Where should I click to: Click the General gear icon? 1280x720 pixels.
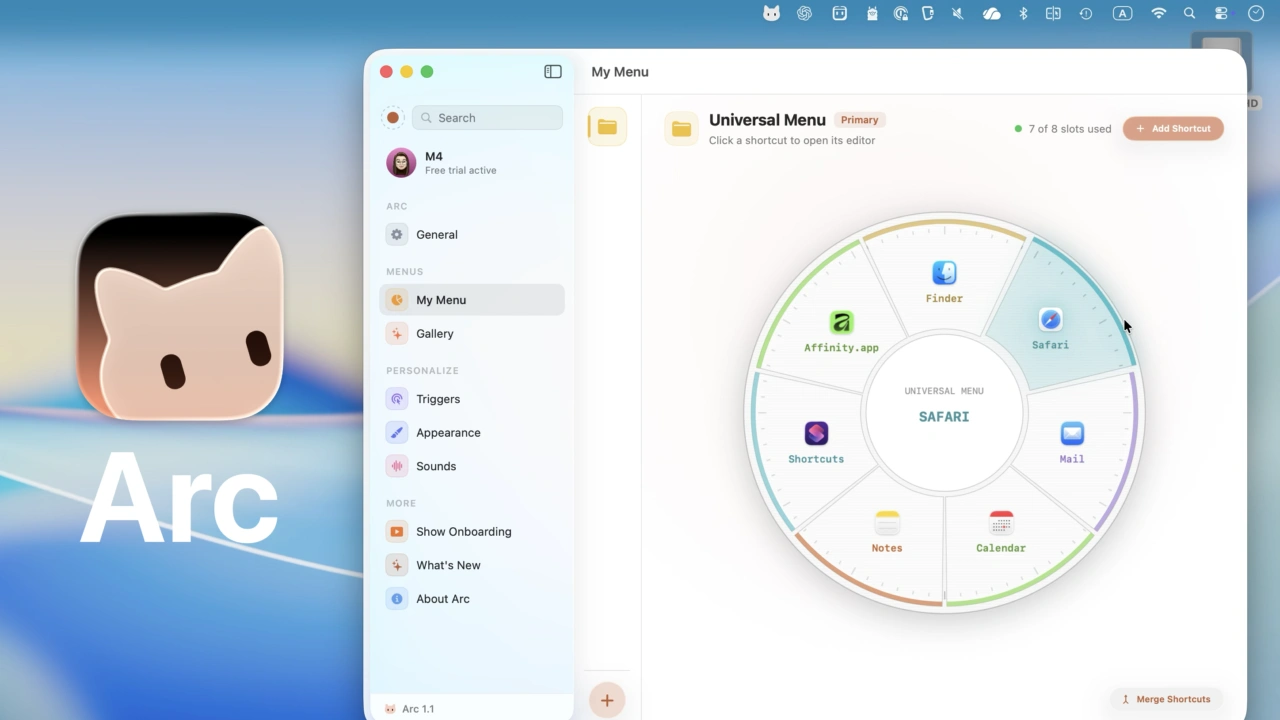pyautogui.click(x=397, y=235)
